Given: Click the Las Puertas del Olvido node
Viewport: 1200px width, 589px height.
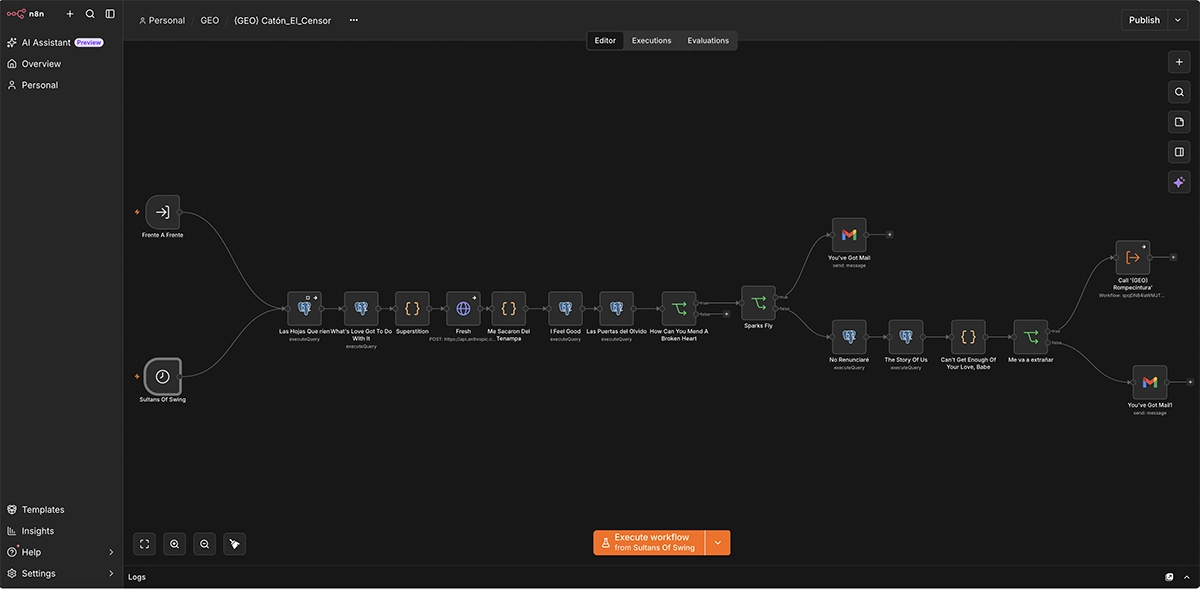Looking at the screenshot, I should pyautogui.click(x=616, y=308).
